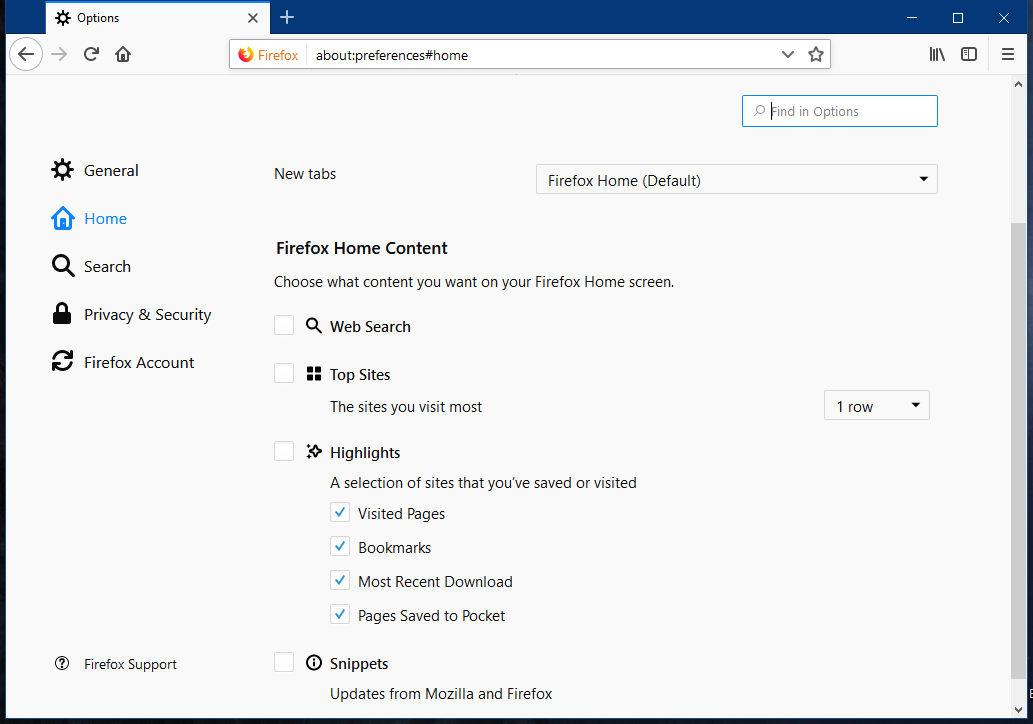Open the Top Sites 1 row dropdown

tap(876, 405)
